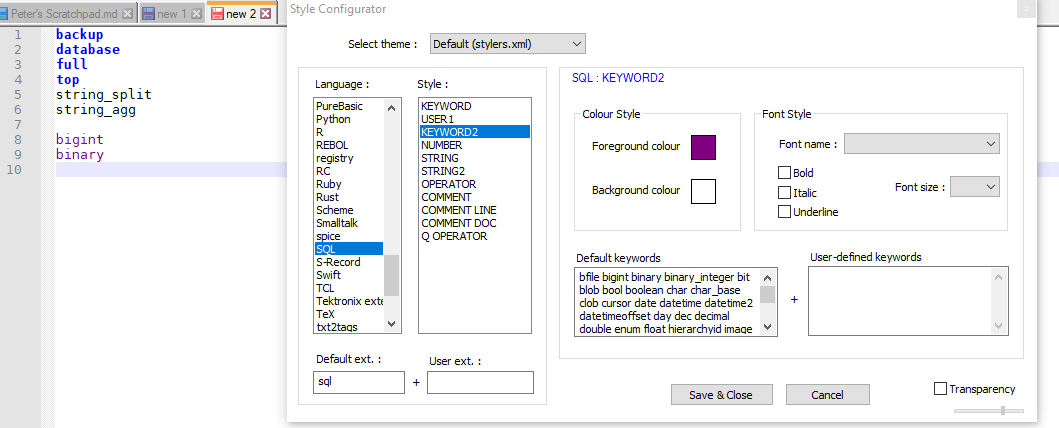Image resolution: width=1059 pixels, height=428 pixels.
Task: Click Default keywords scroll up arrow
Action: (x=767, y=276)
